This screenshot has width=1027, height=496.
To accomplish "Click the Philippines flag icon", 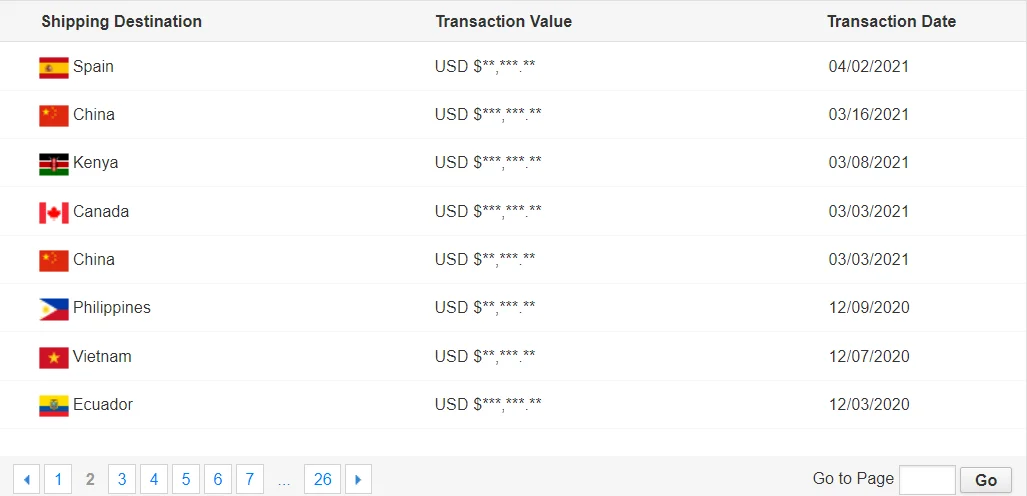I will point(54,309).
